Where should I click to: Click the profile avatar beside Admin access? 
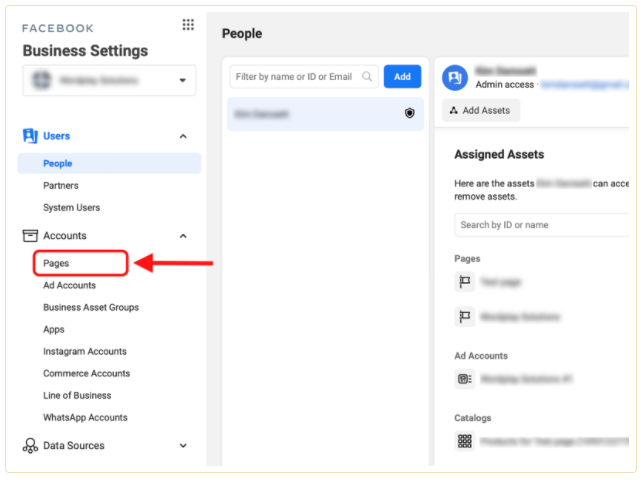[455, 77]
